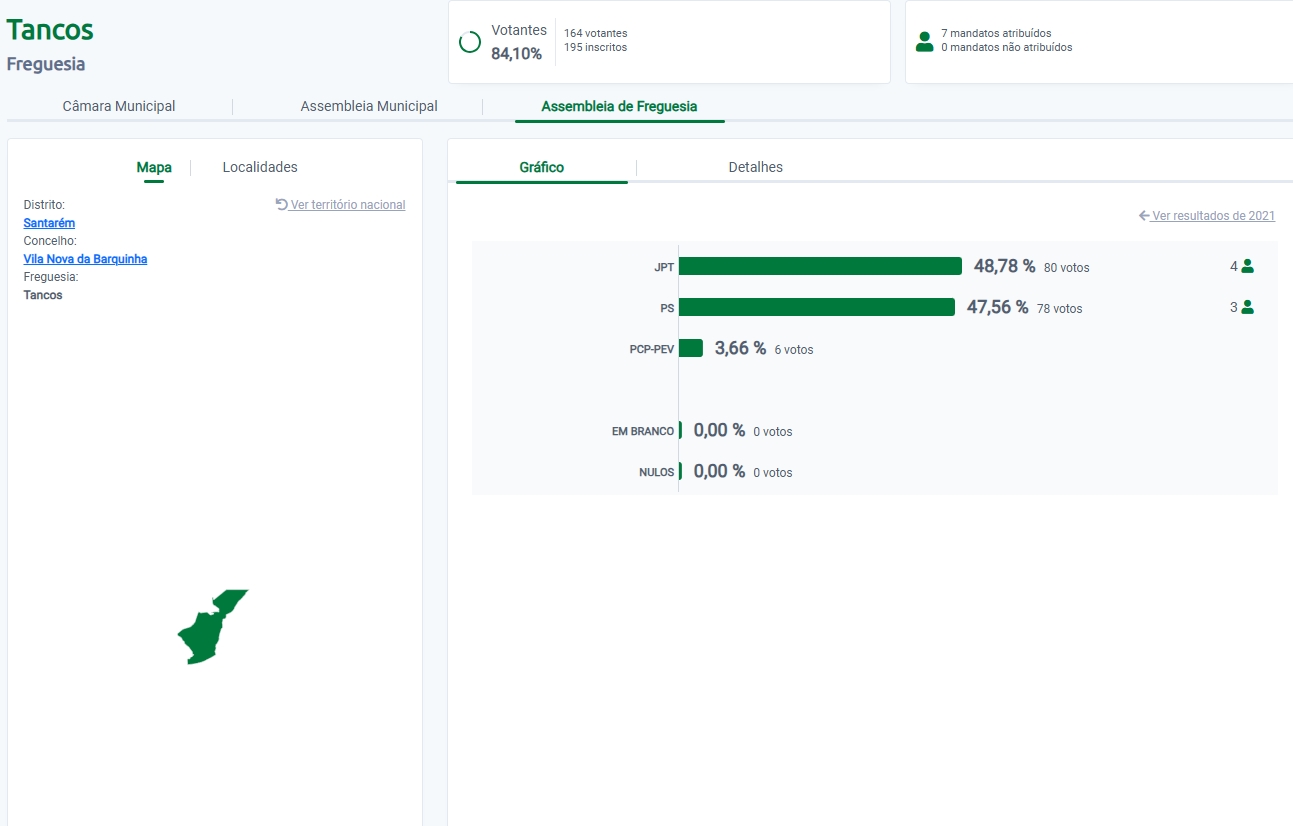Click the JPT green result bar
The image size is (1293, 826).
coord(819,266)
